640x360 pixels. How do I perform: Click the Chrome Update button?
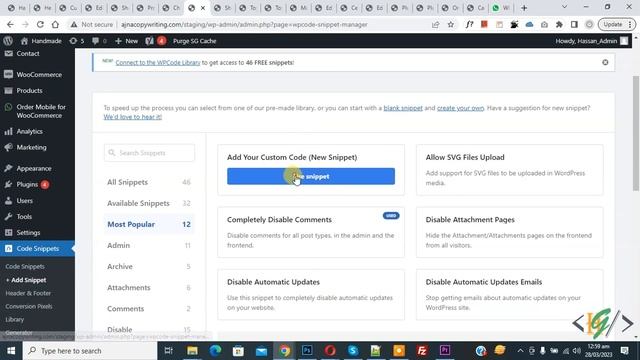(617, 24)
